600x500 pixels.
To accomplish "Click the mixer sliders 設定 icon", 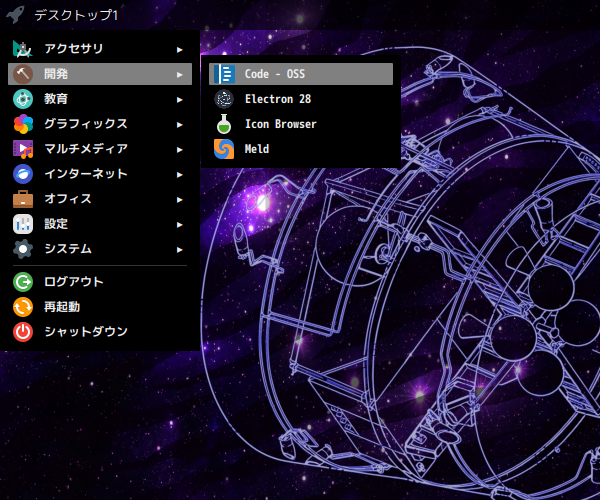I will (23, 224).
